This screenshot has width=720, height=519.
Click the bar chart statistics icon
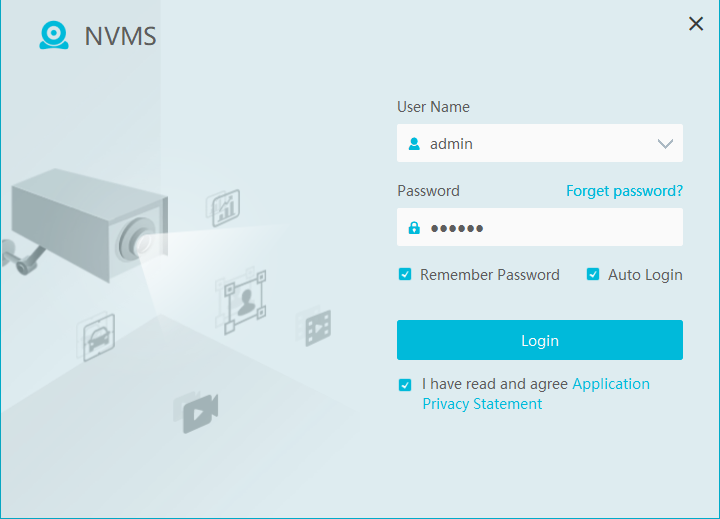(x=225, y=206)
